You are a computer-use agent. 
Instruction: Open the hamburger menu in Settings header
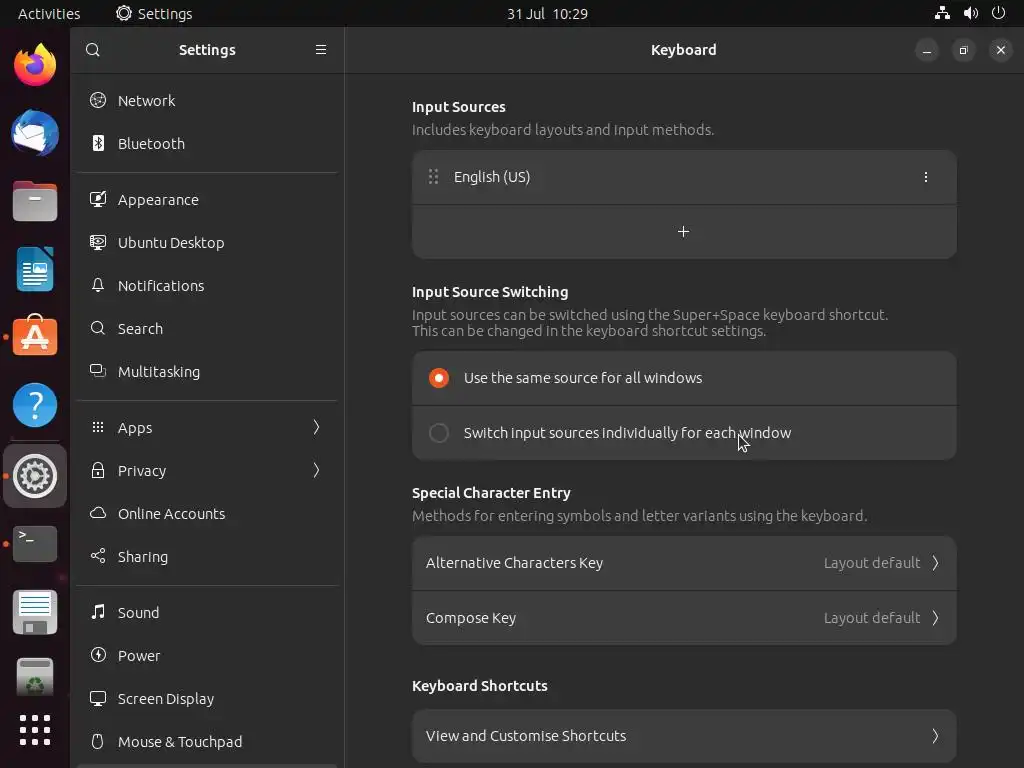pos(321,50)
